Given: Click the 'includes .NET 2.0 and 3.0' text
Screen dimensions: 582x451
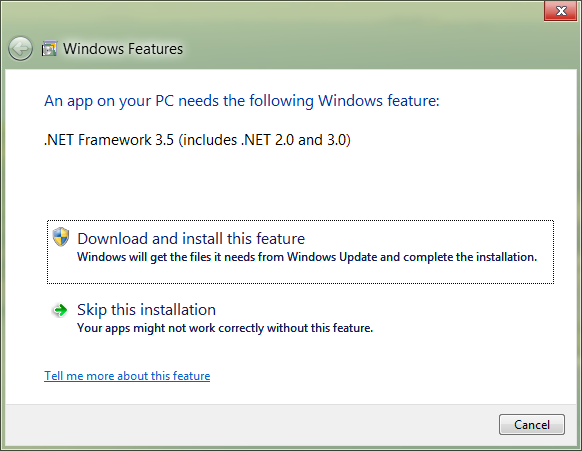Looking at the screenshot, I should point(265,140).
